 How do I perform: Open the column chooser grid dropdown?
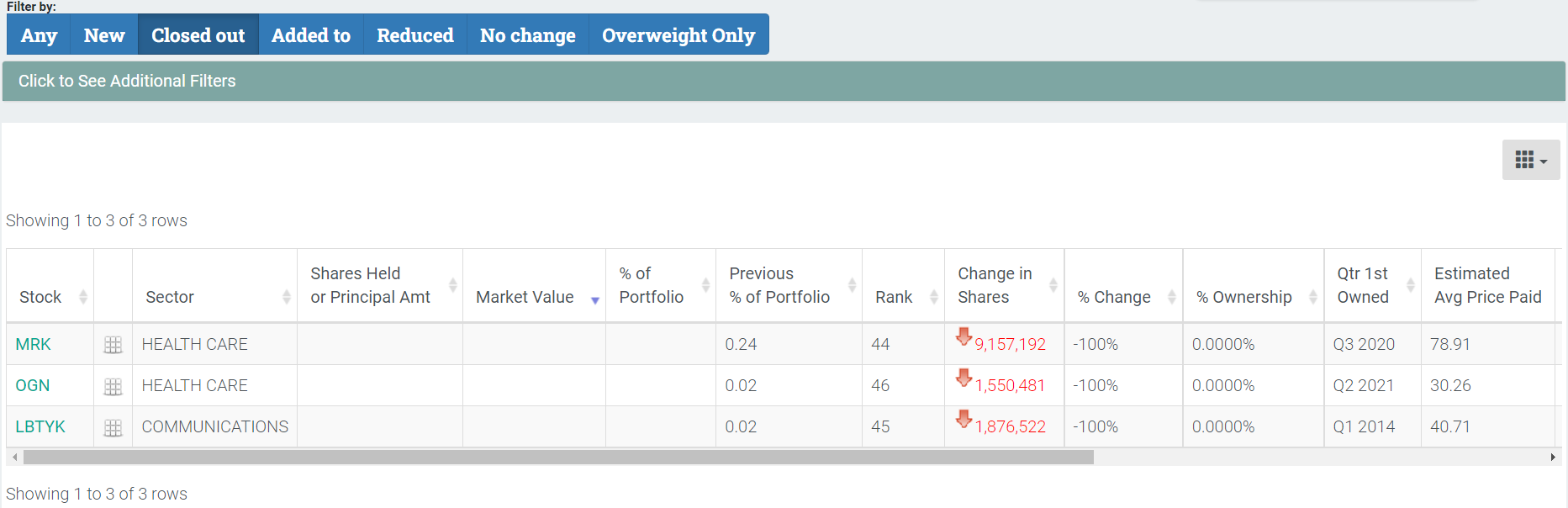(x=1530, y=160)
